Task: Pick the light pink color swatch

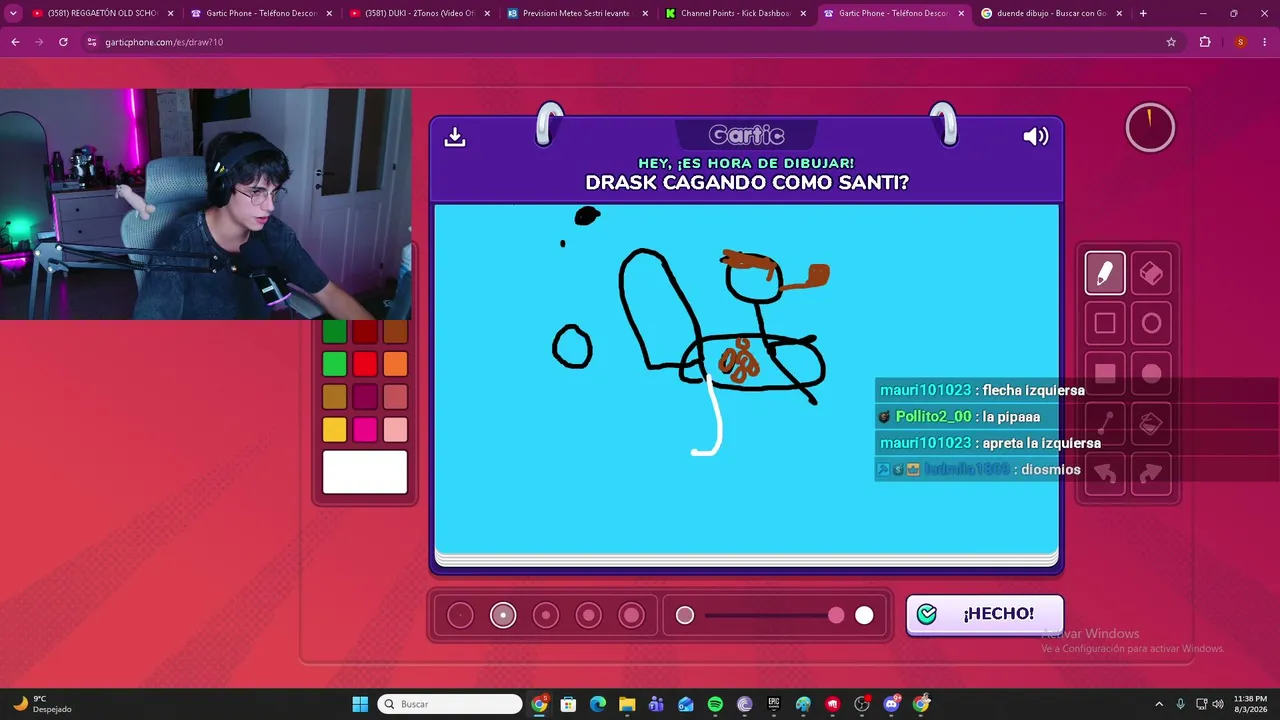Action: tap(395, 430)
